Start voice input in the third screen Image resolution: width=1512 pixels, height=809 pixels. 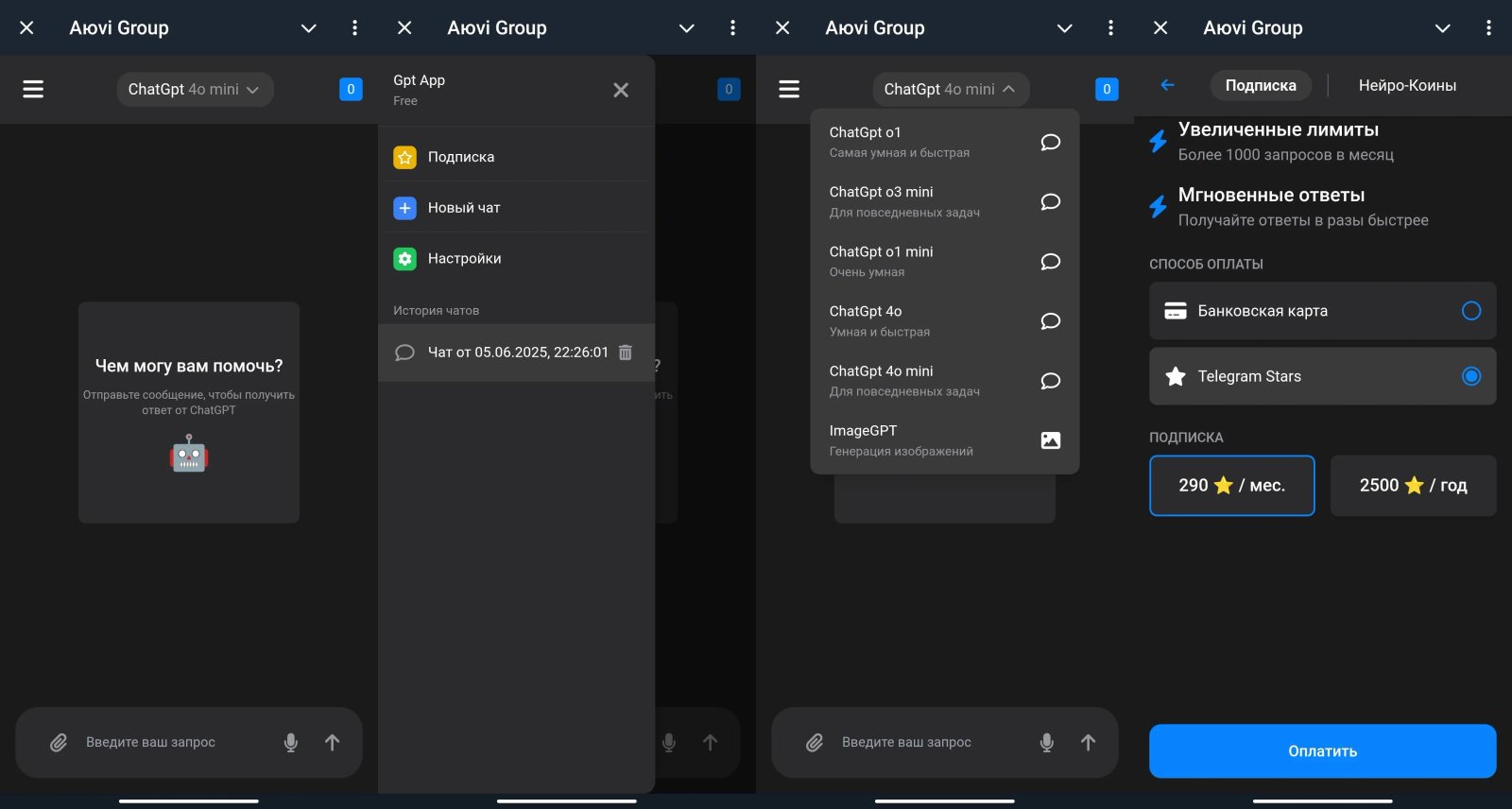(1047, 743)
